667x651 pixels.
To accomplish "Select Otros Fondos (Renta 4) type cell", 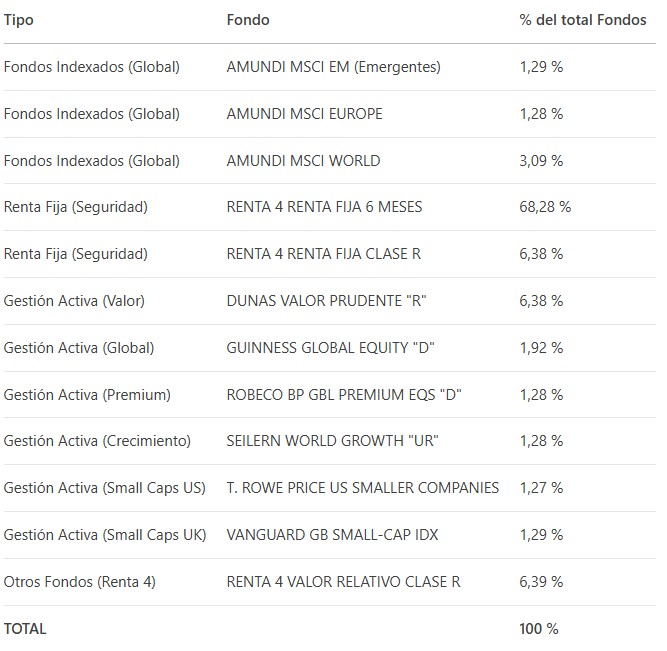I will click(x=80, y=582).
